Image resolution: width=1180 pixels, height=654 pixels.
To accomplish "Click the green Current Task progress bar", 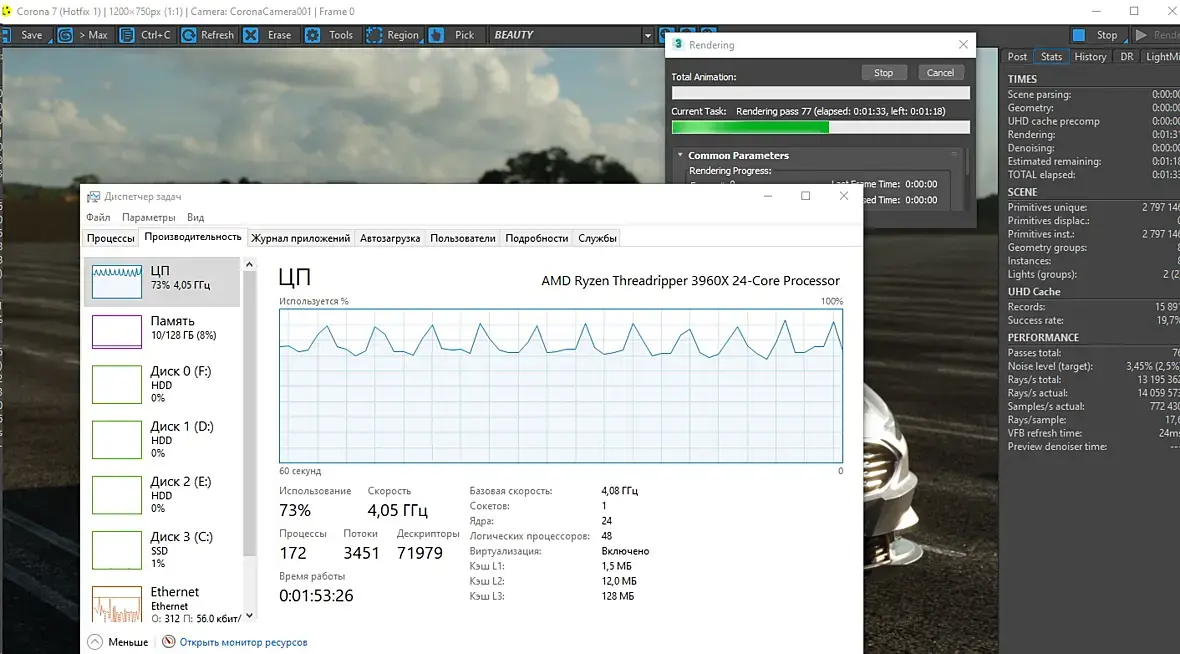I will [x=820, y=127].
